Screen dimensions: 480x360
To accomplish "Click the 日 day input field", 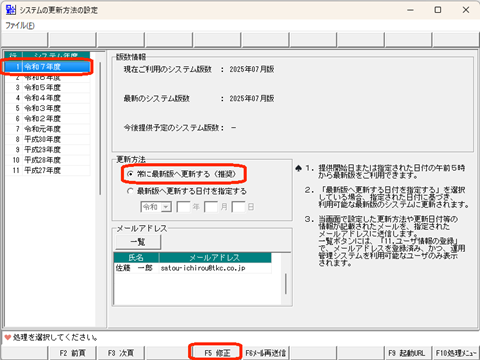I will pos(239,207).
